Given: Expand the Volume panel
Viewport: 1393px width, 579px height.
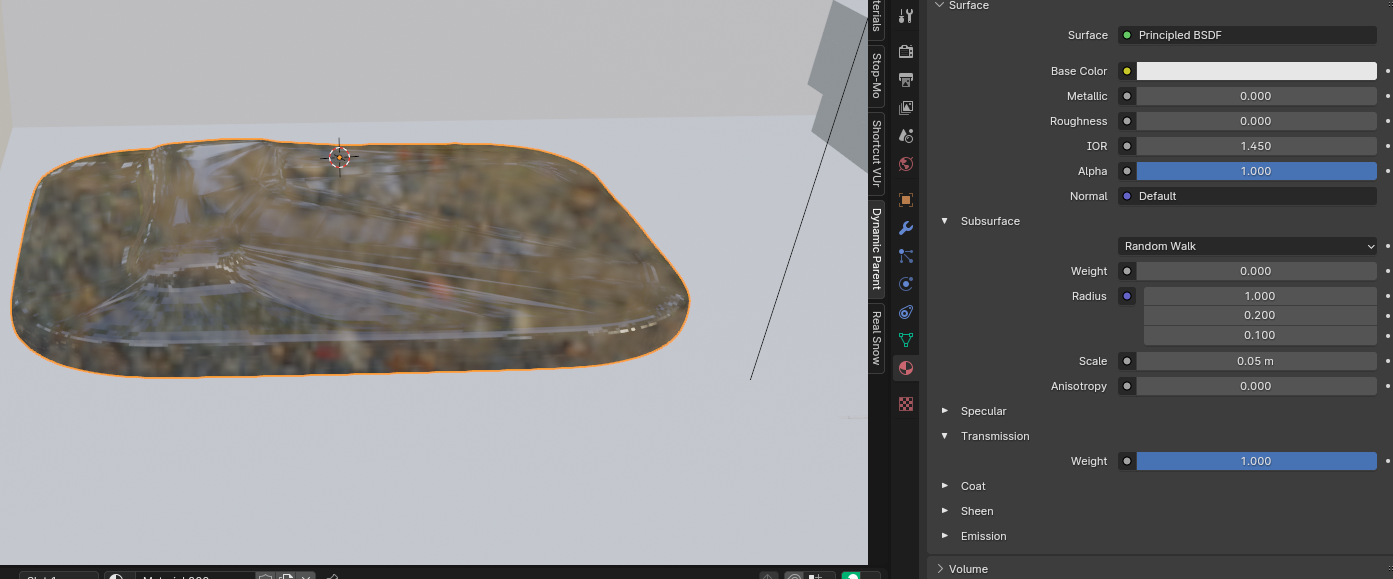Looking at the screenshot, I should click(x=939, y=569).
